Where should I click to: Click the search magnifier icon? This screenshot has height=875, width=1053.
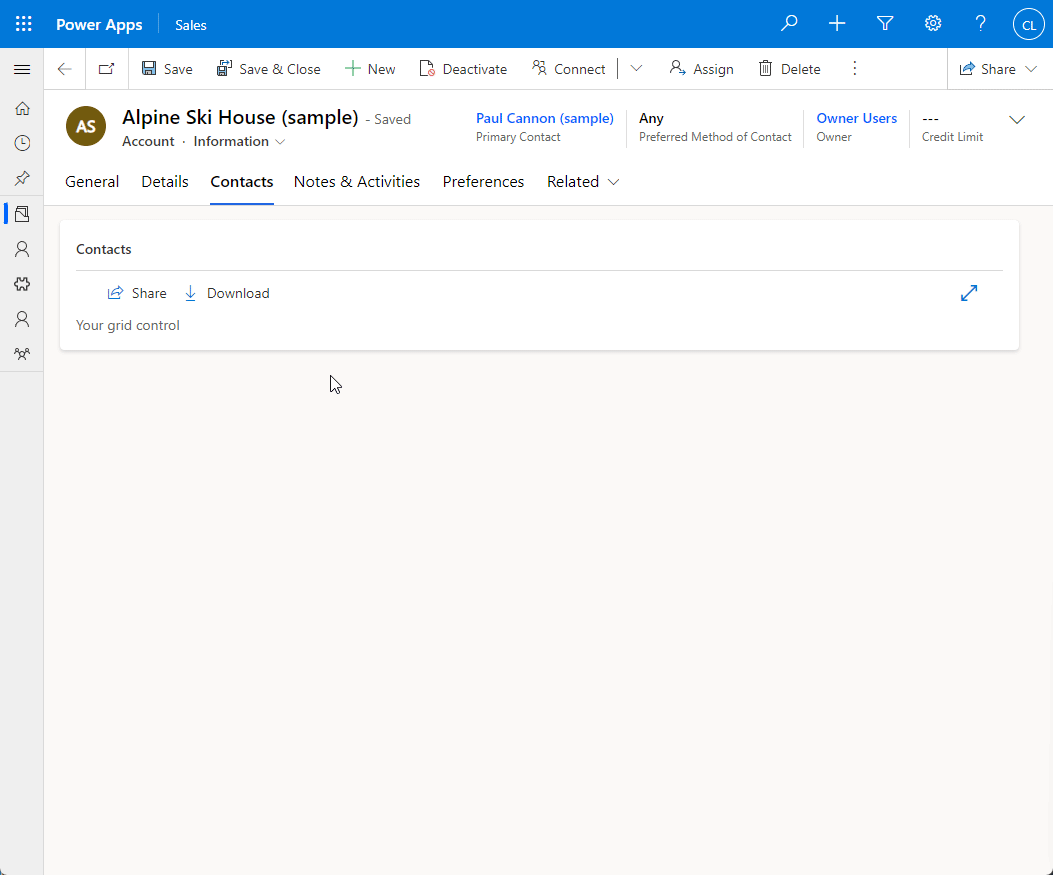pos(789,24)
